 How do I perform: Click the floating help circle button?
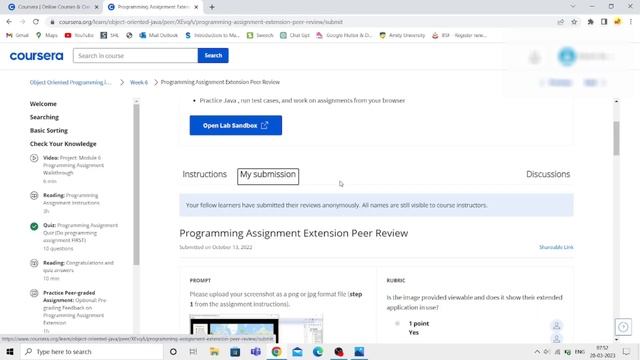tap(623, 327)
